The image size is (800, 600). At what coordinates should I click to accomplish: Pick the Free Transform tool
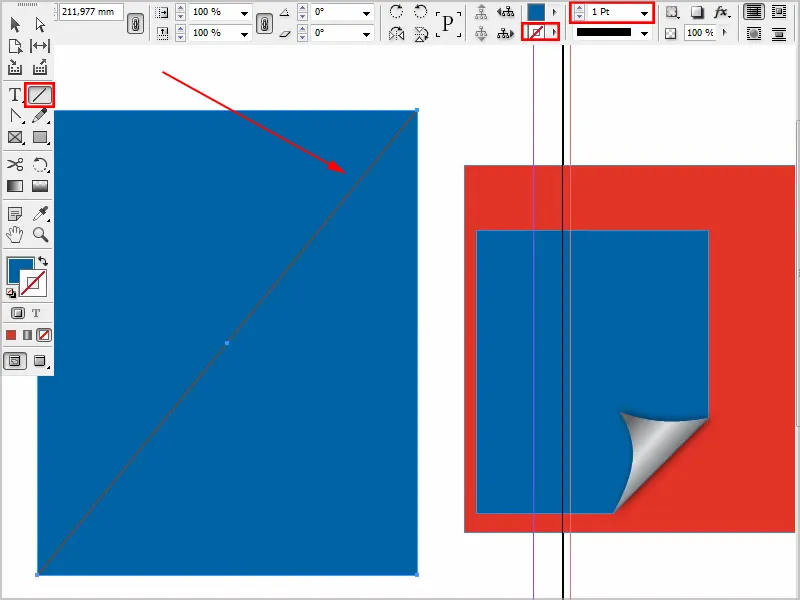(40, 164)
